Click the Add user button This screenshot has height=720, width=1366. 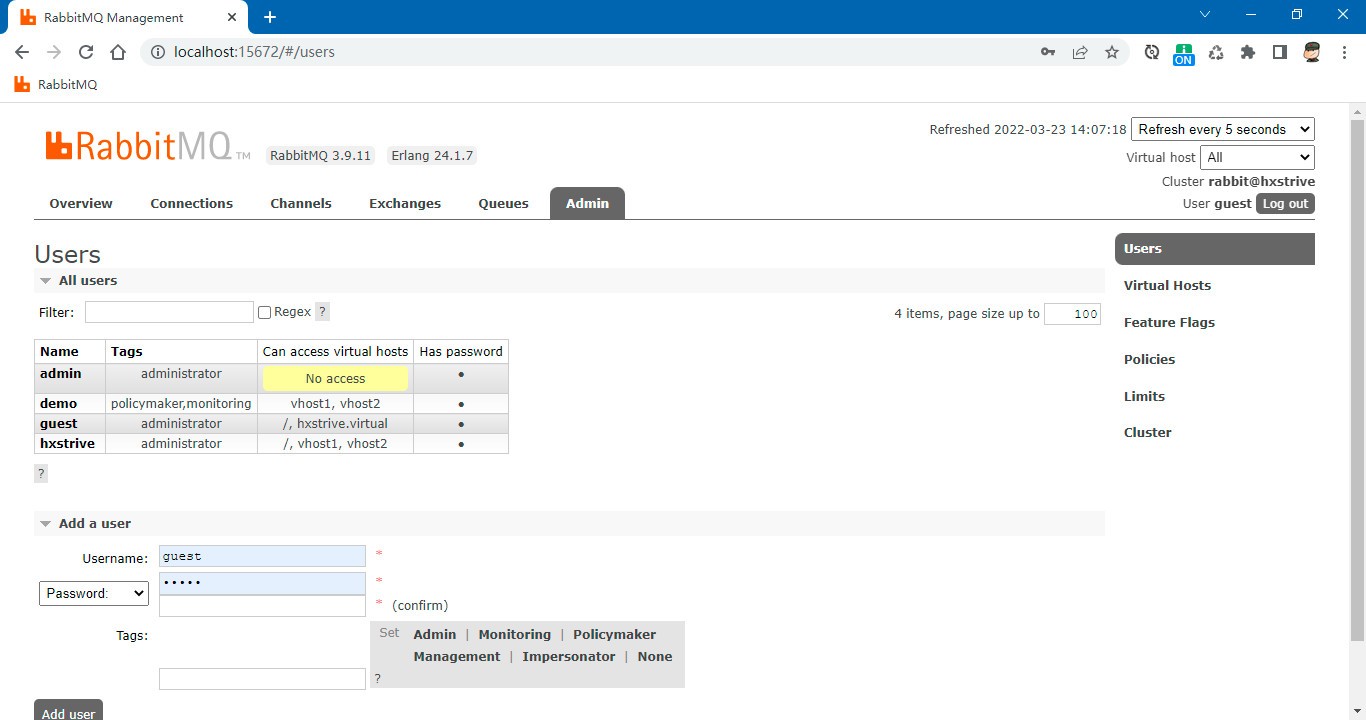(x=68, y=712)
